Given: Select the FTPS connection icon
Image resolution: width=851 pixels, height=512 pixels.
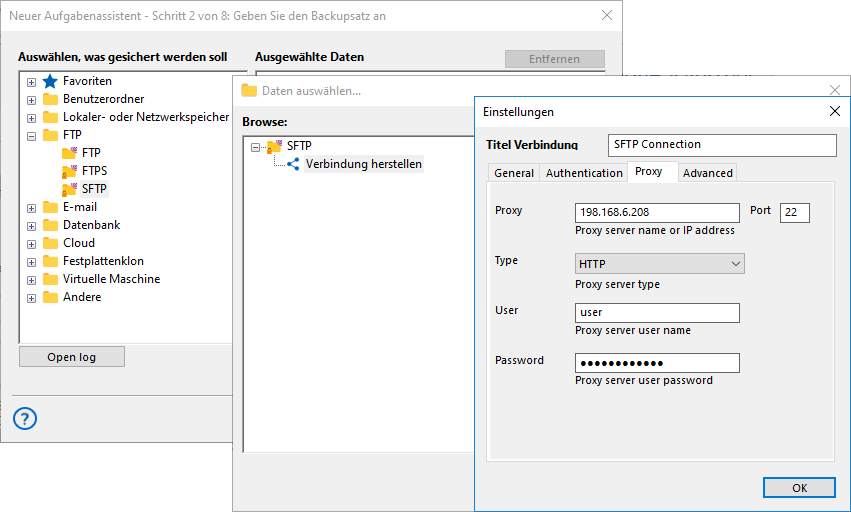Looking at the screenshot, I should 69,171.
